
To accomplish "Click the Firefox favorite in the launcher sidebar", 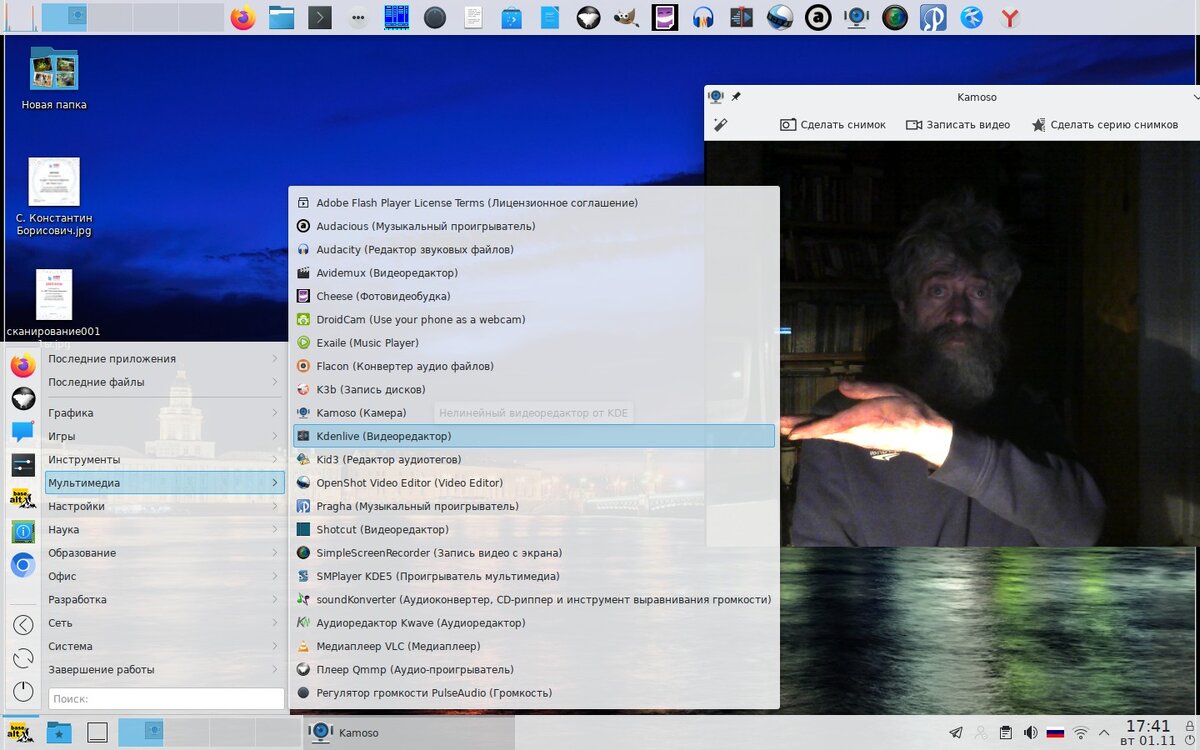I will point(23,365).
